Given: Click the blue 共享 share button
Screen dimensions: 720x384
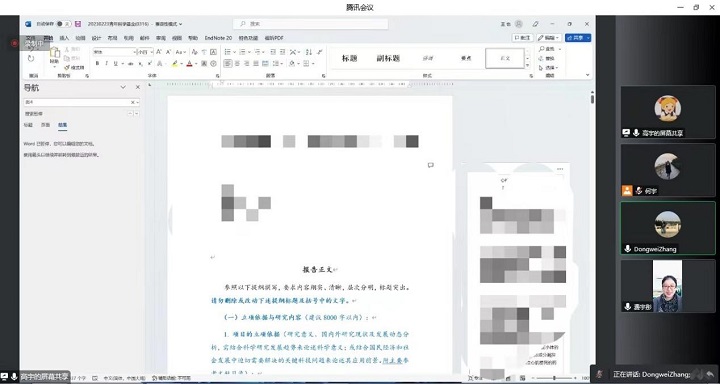Looking at the screenshot, I should point(578,38).
